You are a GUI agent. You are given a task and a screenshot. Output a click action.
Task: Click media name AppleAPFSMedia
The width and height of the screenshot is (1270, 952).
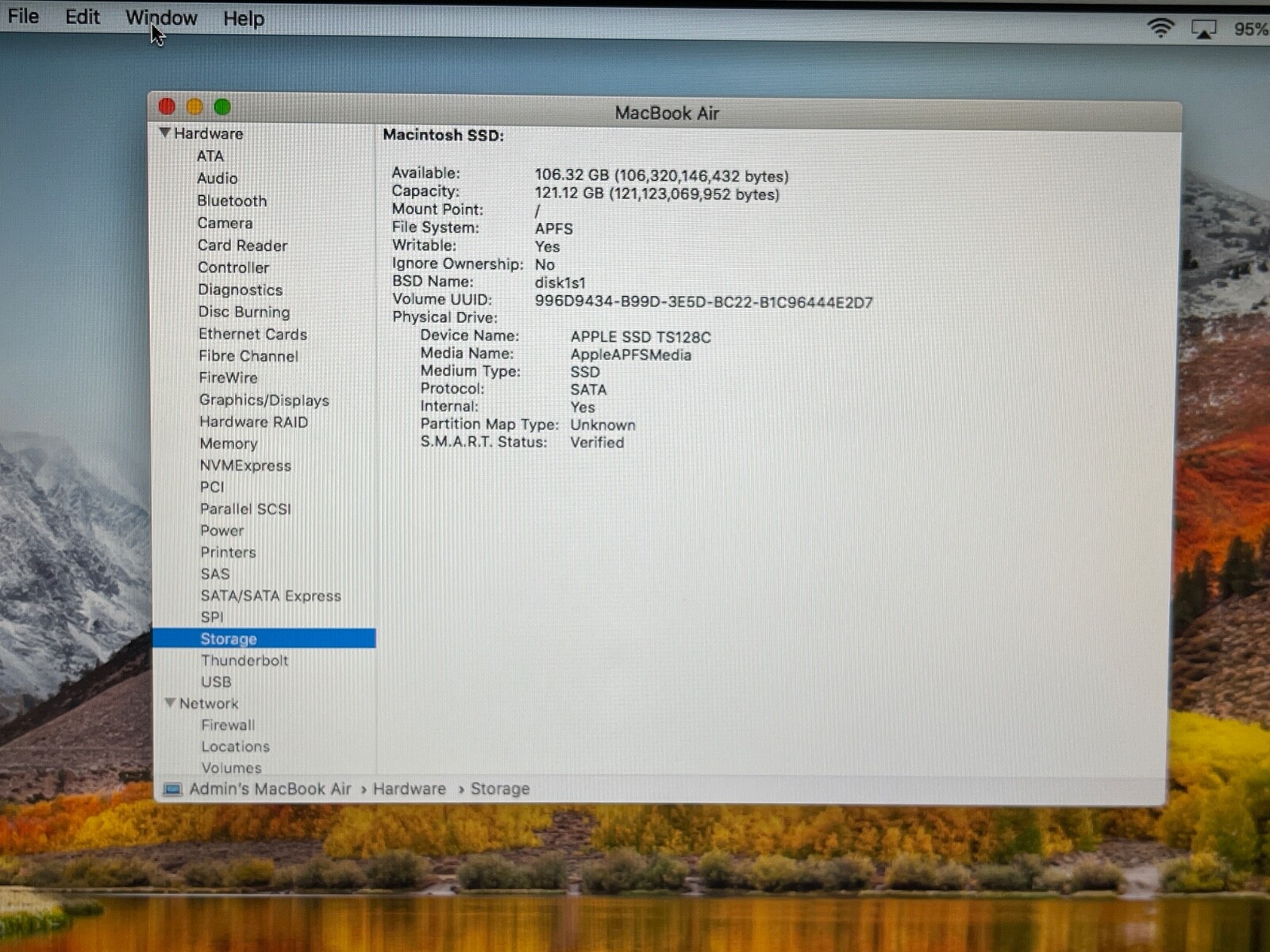click(x=630, y=355)
